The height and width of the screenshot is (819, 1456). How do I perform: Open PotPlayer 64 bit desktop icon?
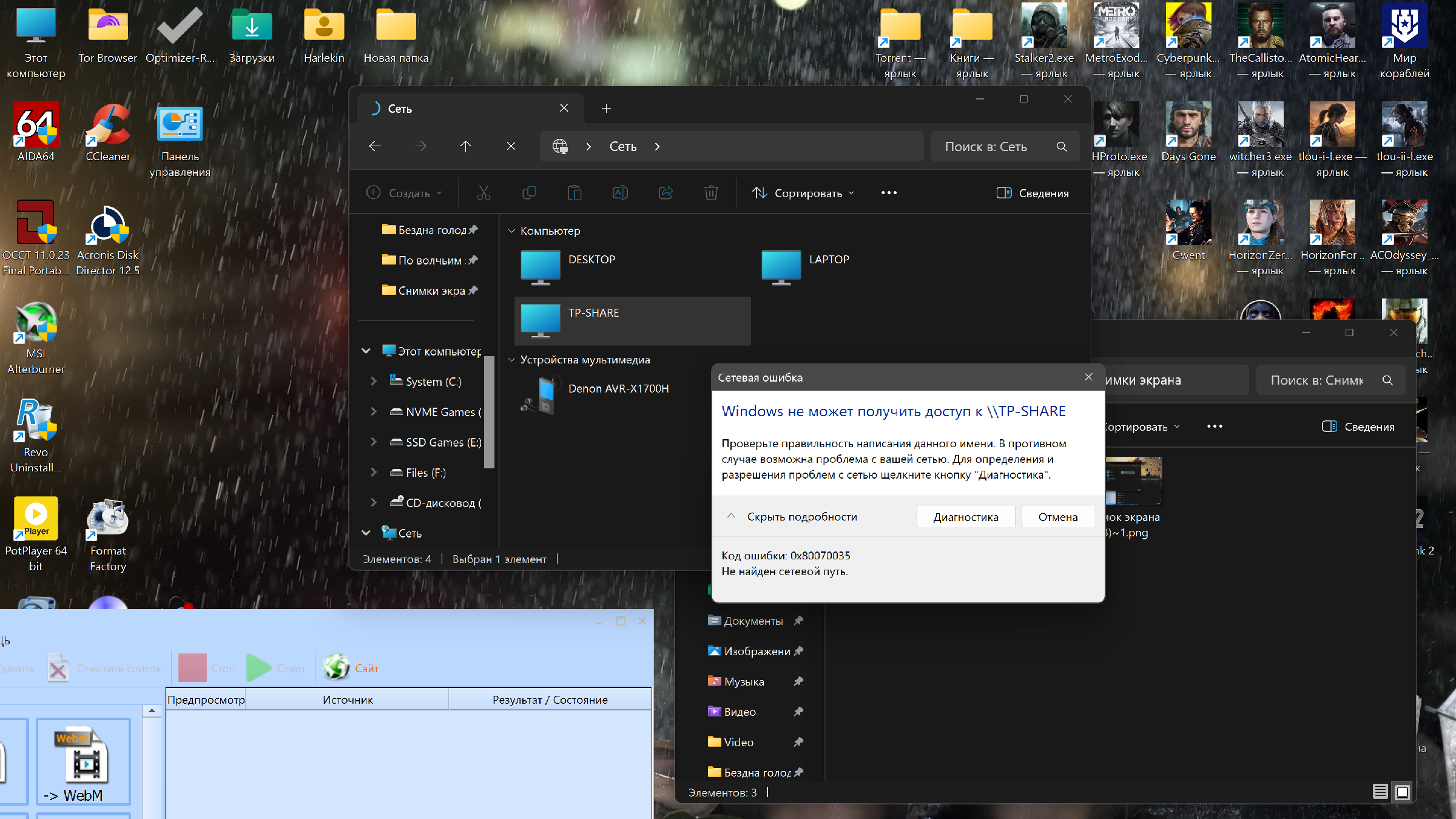[36, 534]
